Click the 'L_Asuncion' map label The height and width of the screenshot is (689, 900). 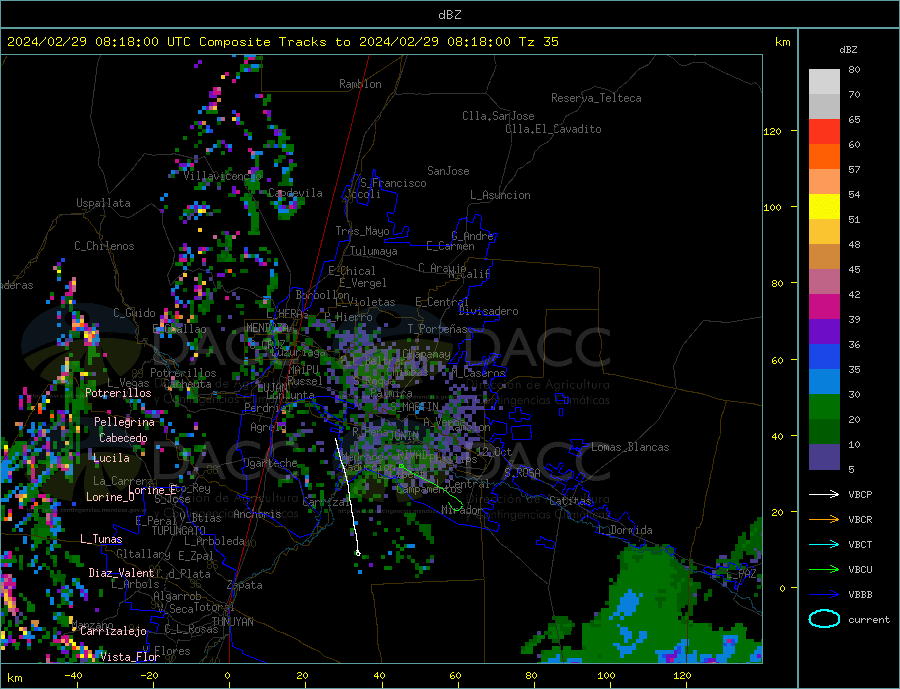pos(500,195)
